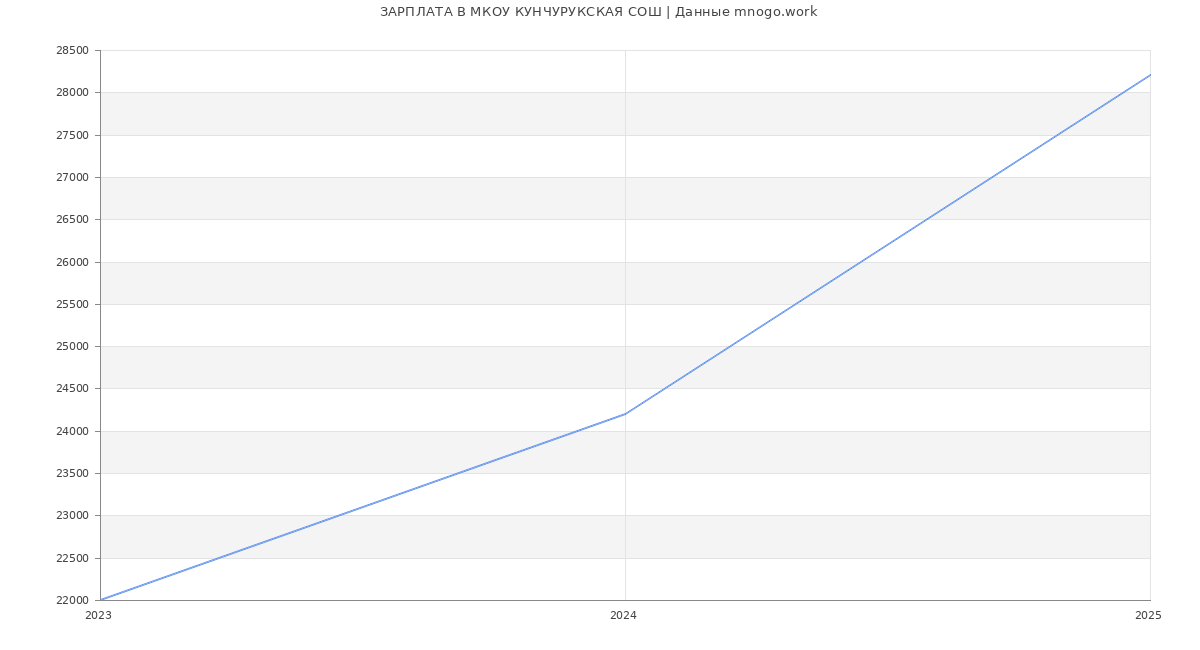The image size is (1200, 650).
Task: Click the 2024 x-axis label
Action: tap(623, 616)
